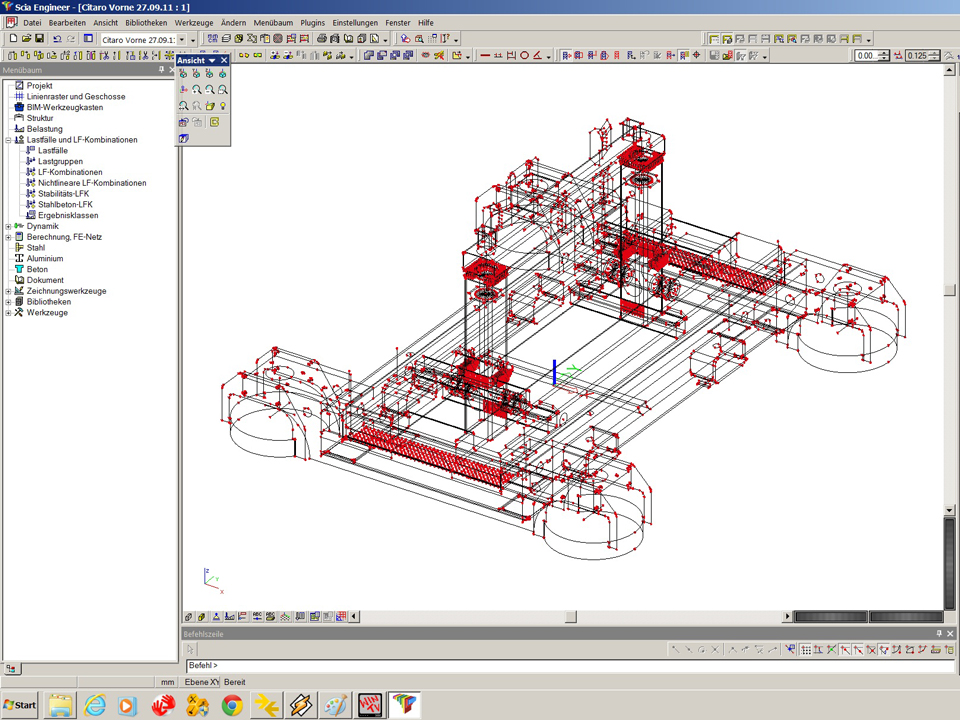This screenshot has width=960, height=720.
Task: Open the Werkzeuge menu
Action: point(194,22)
